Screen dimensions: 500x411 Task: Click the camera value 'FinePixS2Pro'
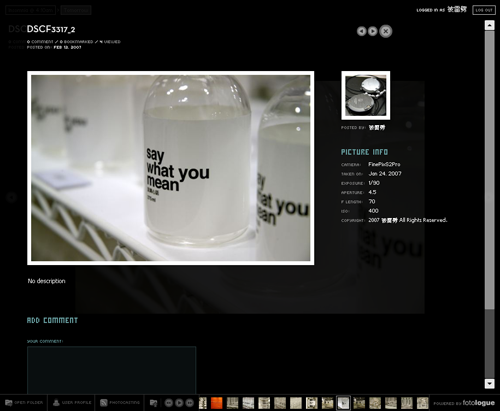384,164
